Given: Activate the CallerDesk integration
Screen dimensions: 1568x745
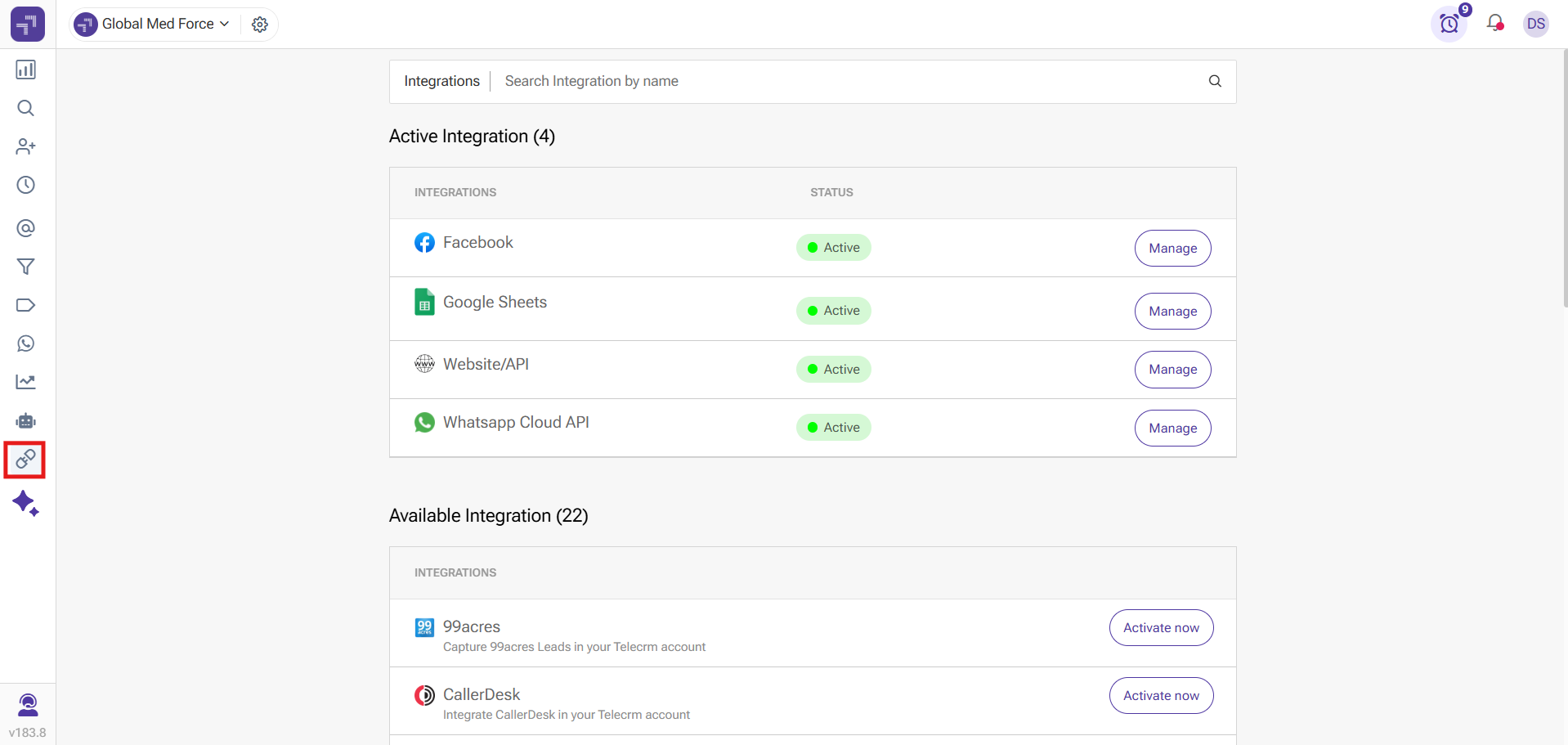Looking at the screenshot, I should (x=1161, y=695).
